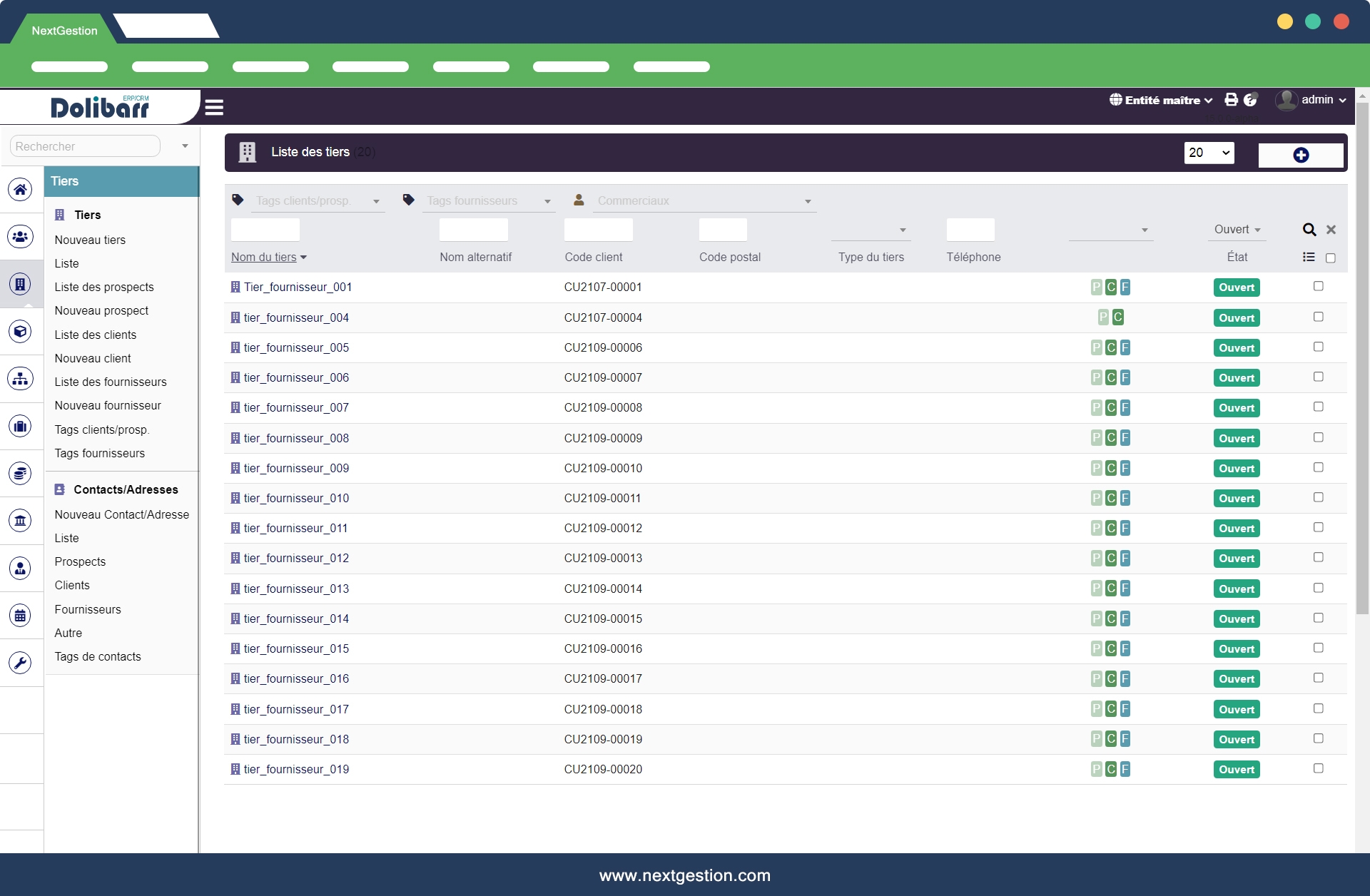The width and height of the screenshot is (1370, 896).
Task: Click the hamburger menu icon
Action: (x=214, y=107)
